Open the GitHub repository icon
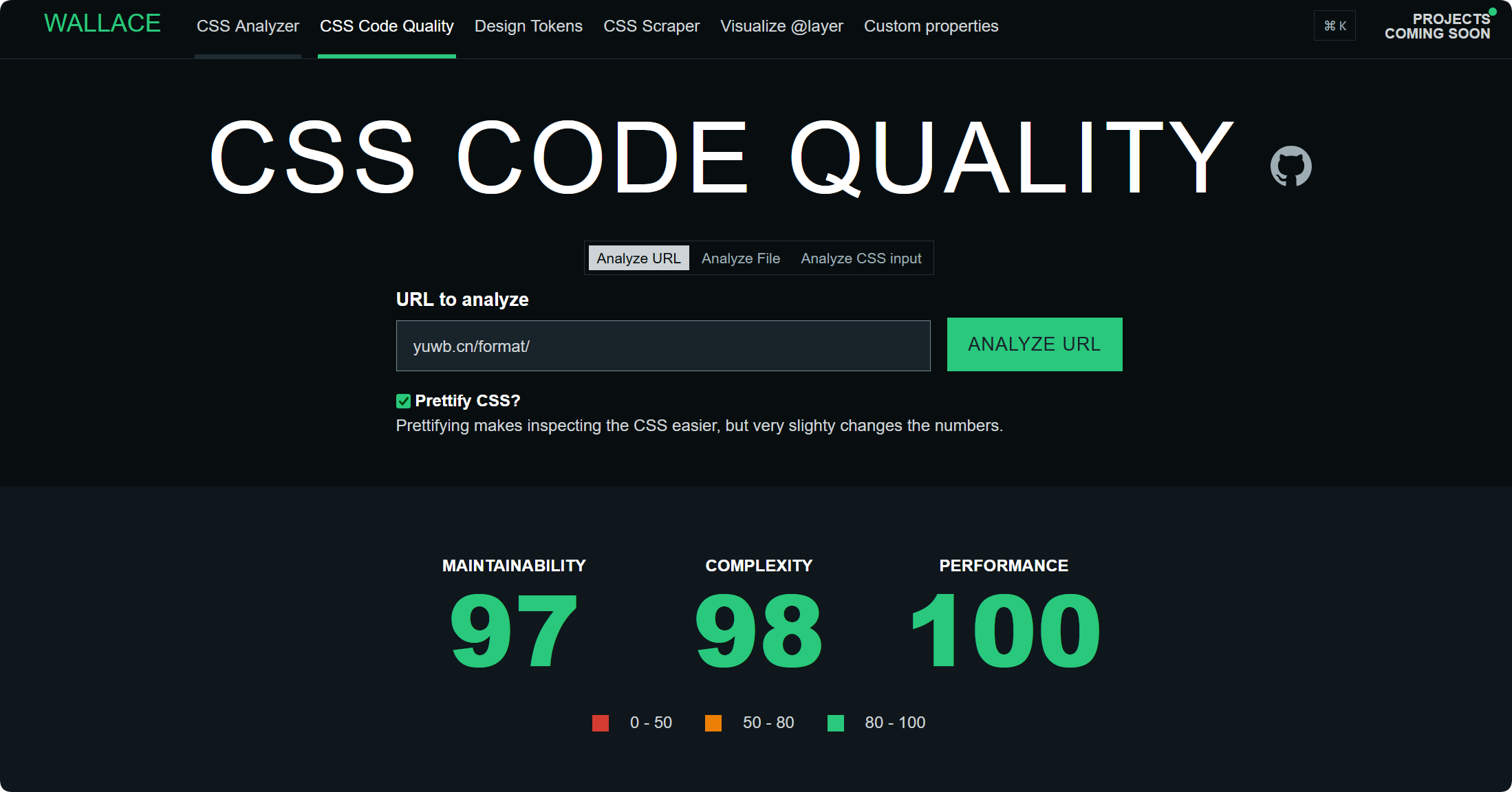Image resolution: width=1512 pixels, height=792 pixels. [1290, 166]
